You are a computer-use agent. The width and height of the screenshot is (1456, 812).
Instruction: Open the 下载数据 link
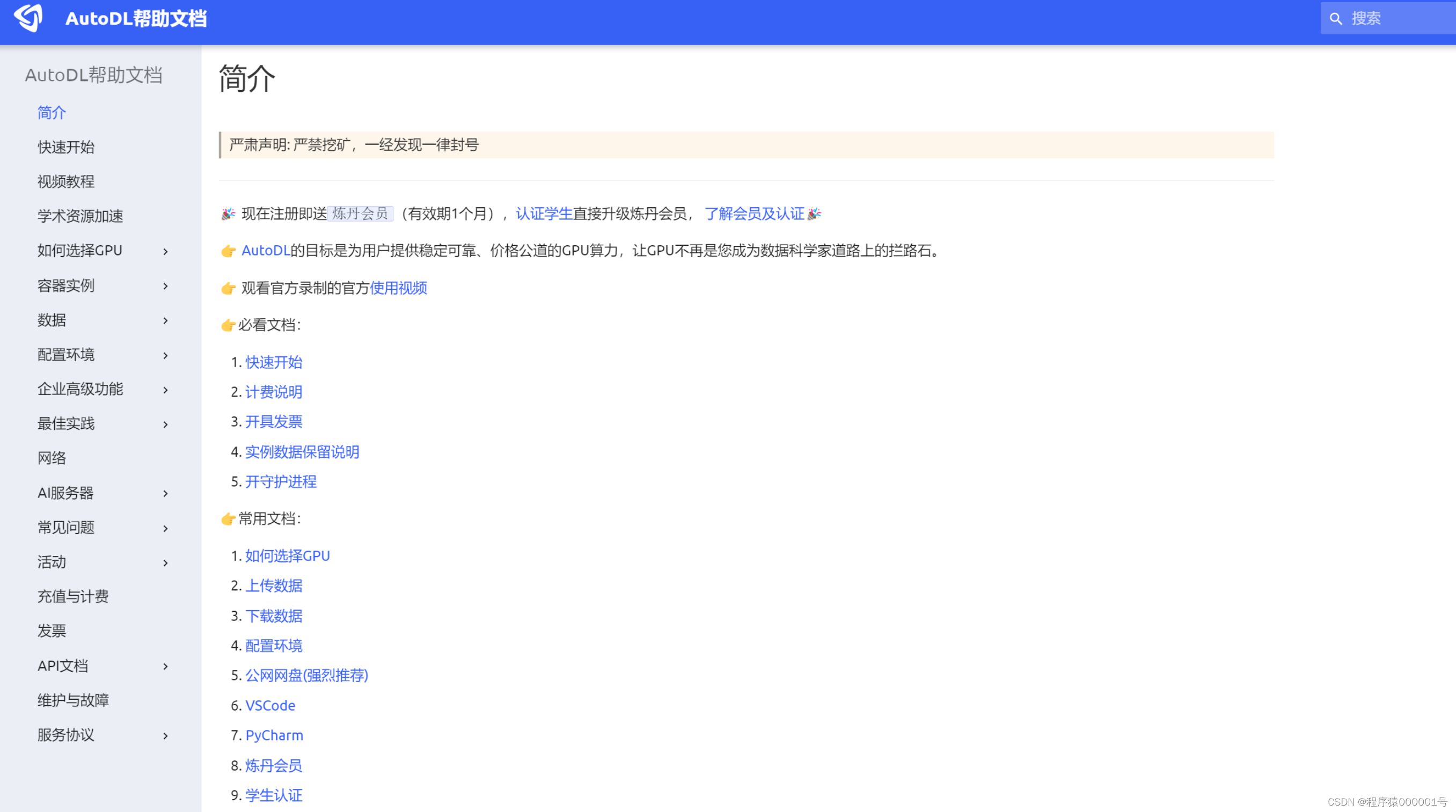[x=274, y=616]
